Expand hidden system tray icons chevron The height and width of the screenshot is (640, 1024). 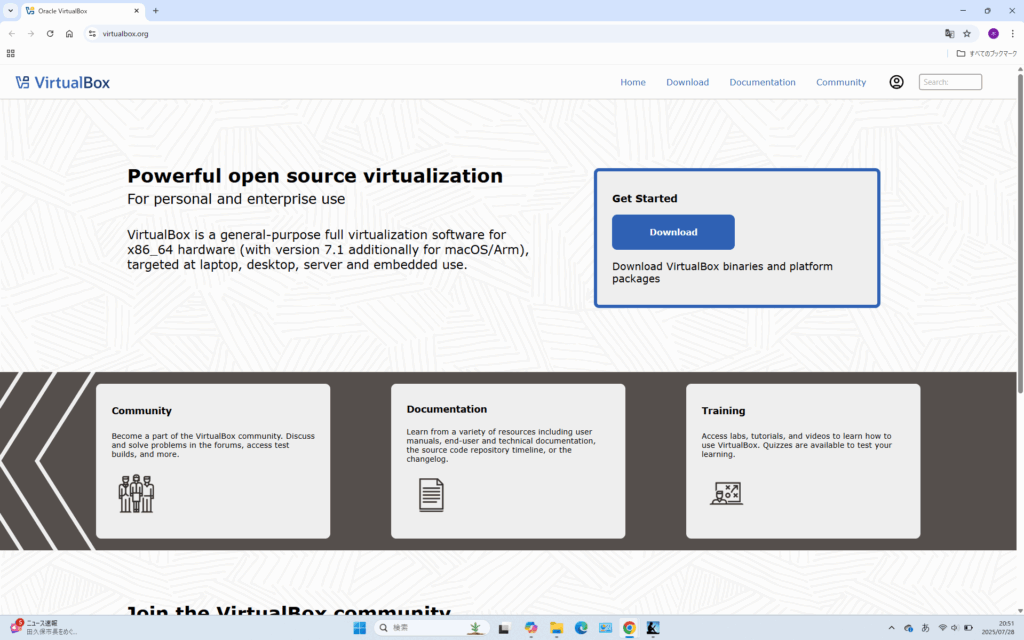891,628
